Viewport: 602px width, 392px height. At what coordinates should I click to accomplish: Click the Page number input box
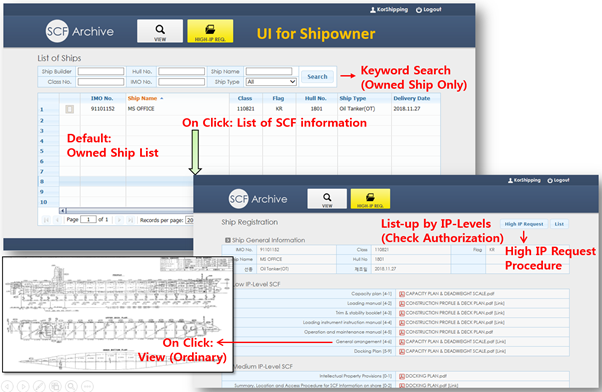[88, 220]
